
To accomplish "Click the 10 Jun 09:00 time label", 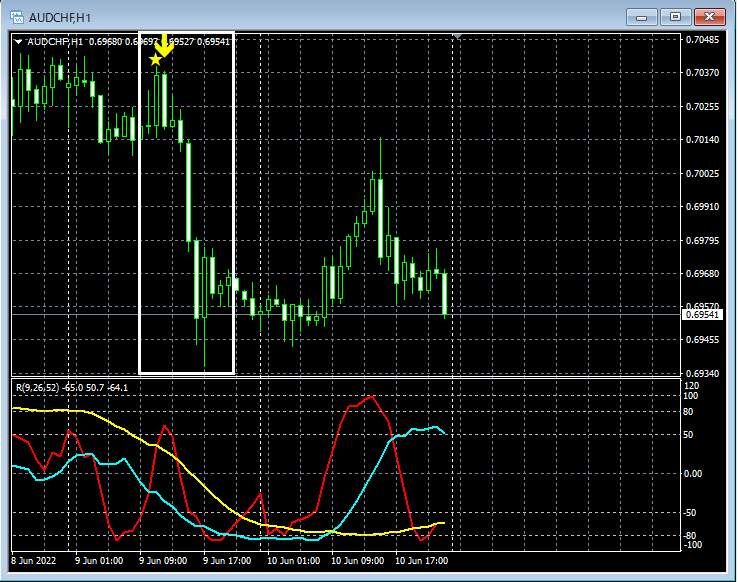I will 357,561.
